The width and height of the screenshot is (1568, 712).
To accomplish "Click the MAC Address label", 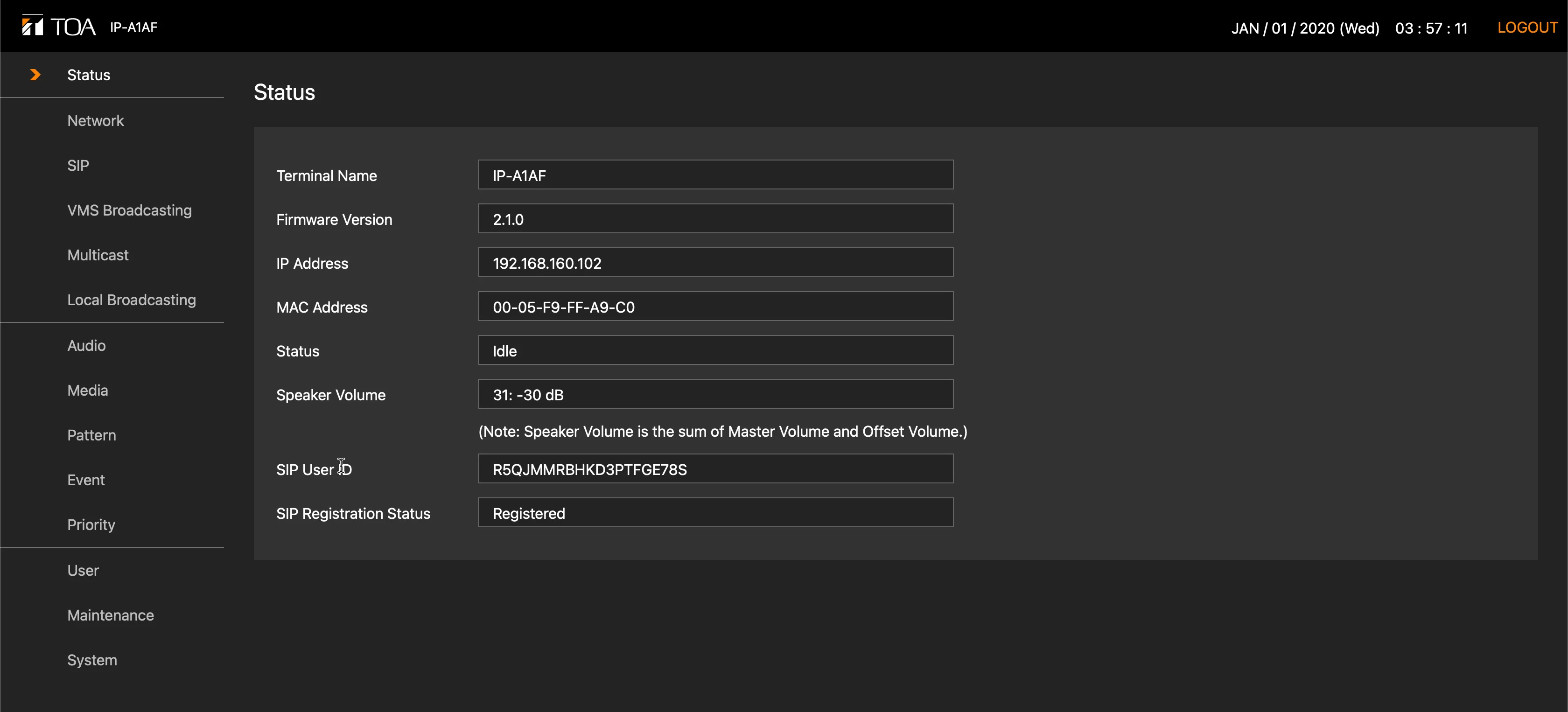I will click(x=322, y=307).
